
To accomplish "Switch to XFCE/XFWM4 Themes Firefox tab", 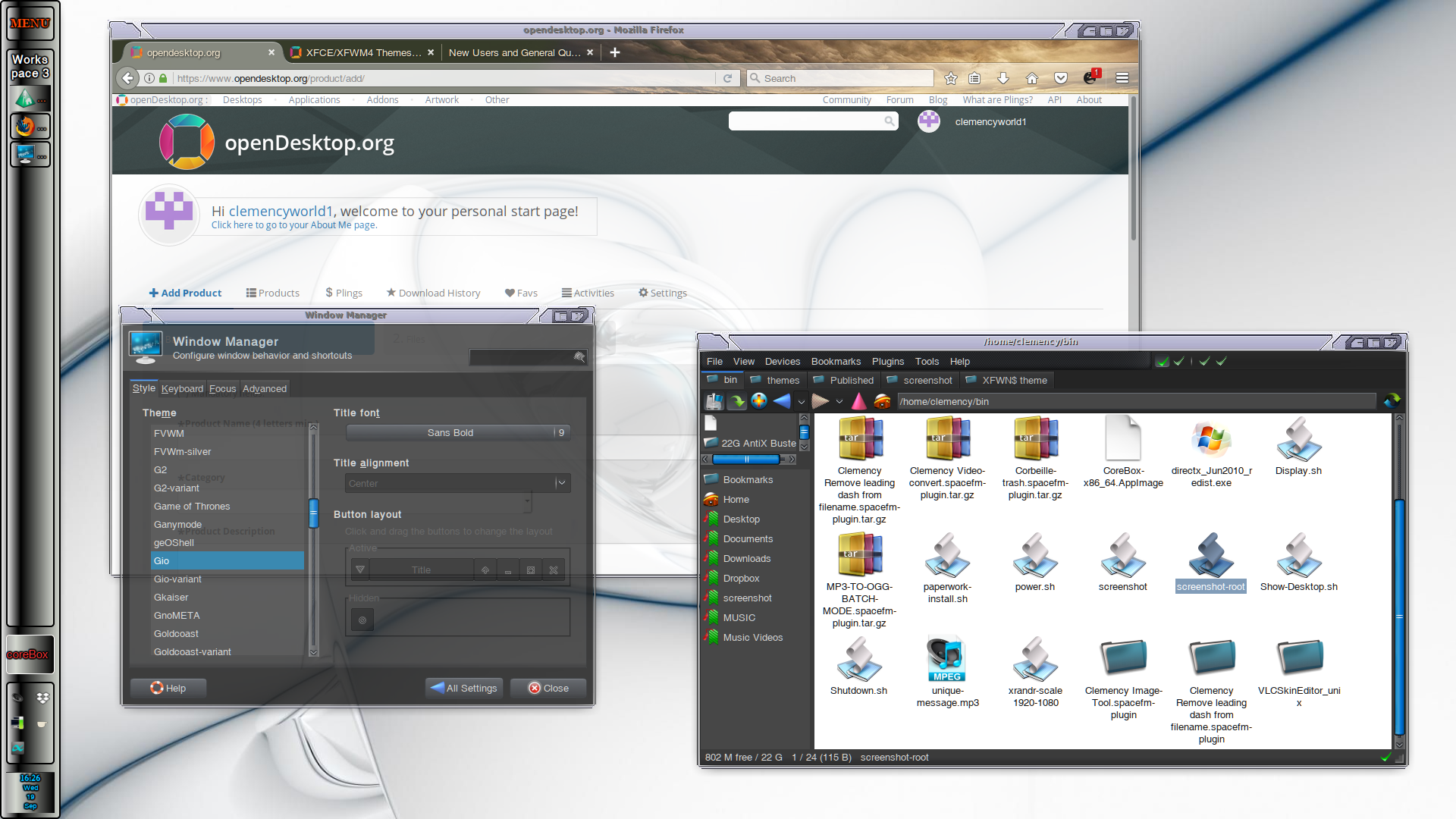I will (x=362, y=52).
